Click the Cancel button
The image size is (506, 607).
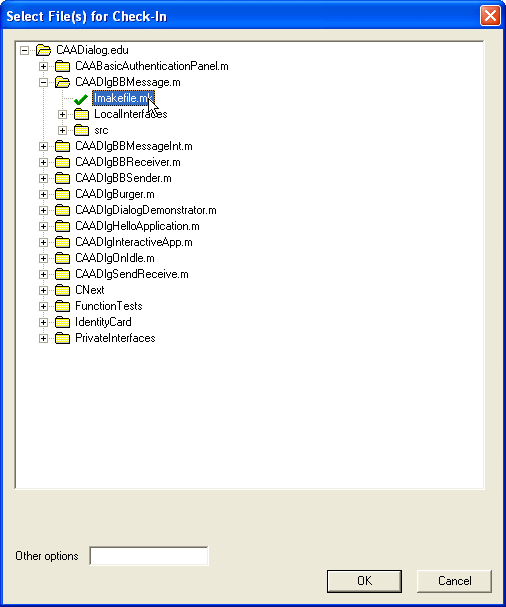455,581
